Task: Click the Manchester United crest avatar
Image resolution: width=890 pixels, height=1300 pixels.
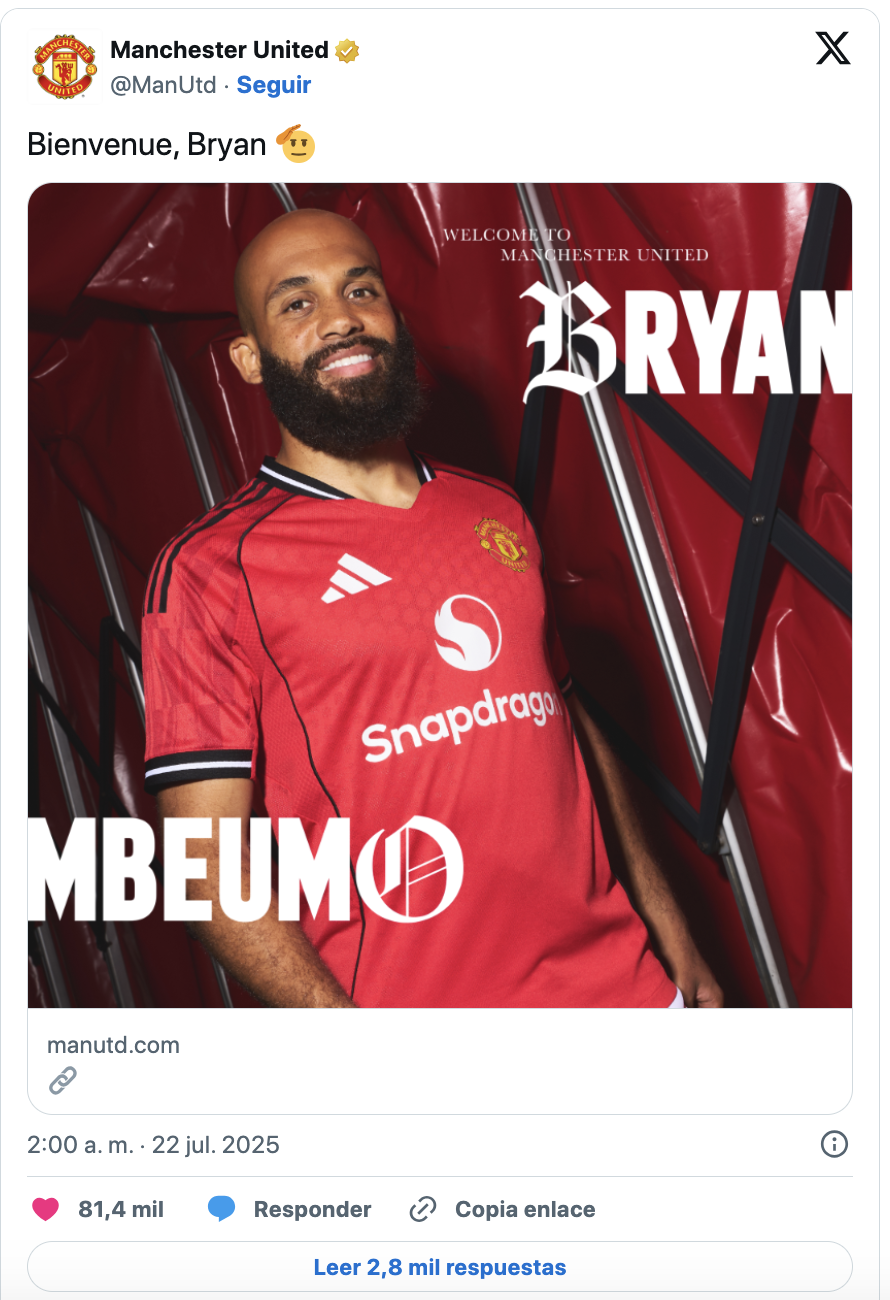Action: (x=65, y=67)
